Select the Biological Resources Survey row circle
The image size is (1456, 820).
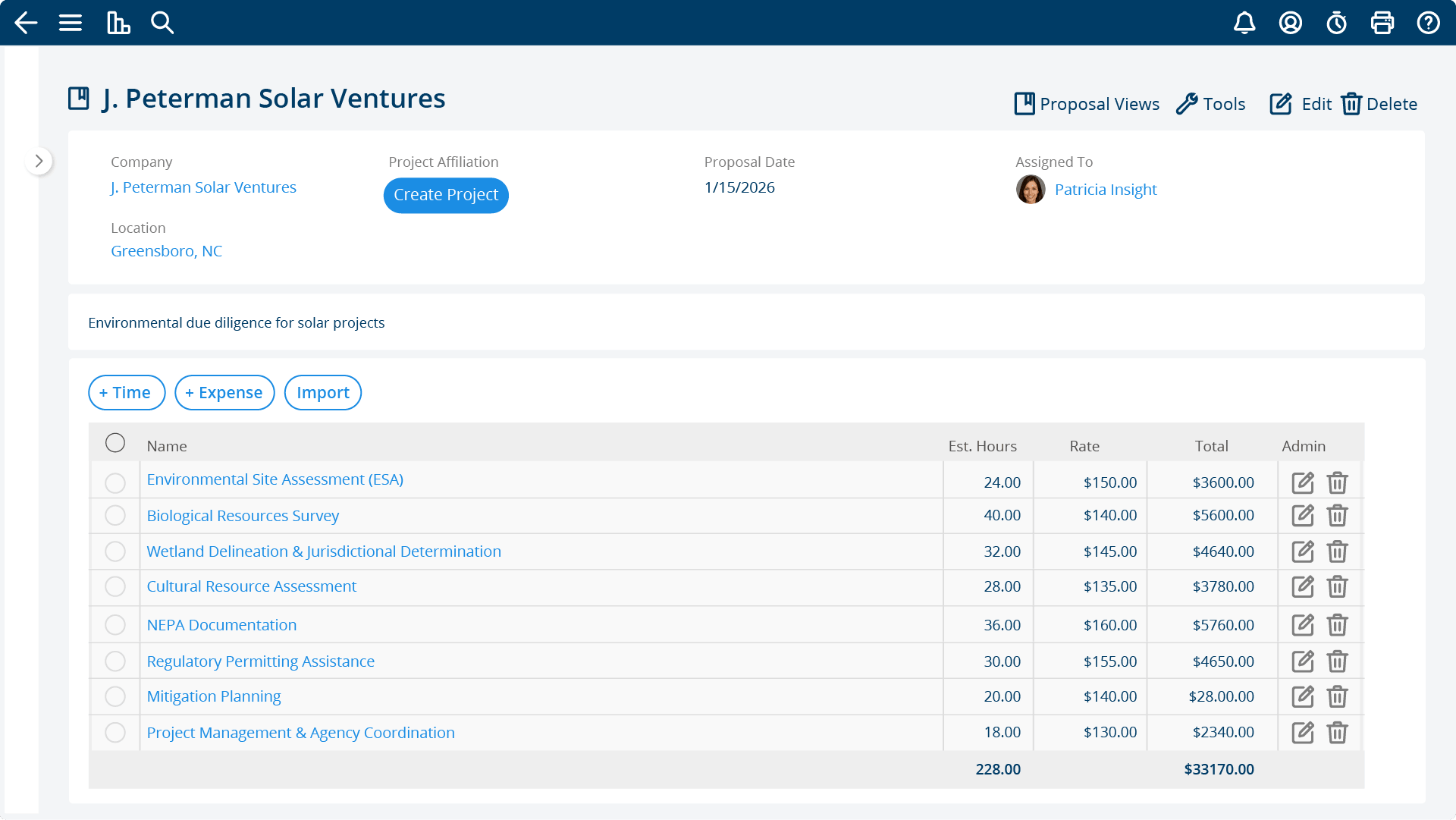coord(115,516)
